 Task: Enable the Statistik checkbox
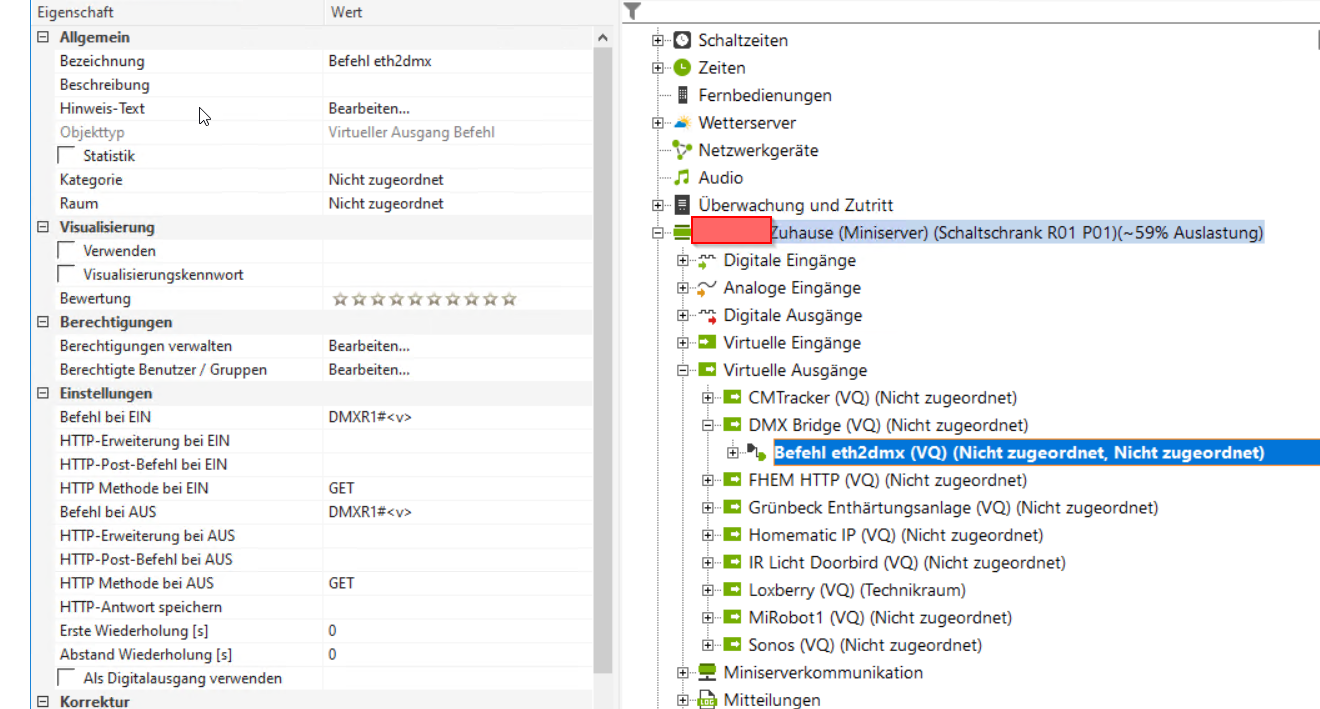point(67,156)
